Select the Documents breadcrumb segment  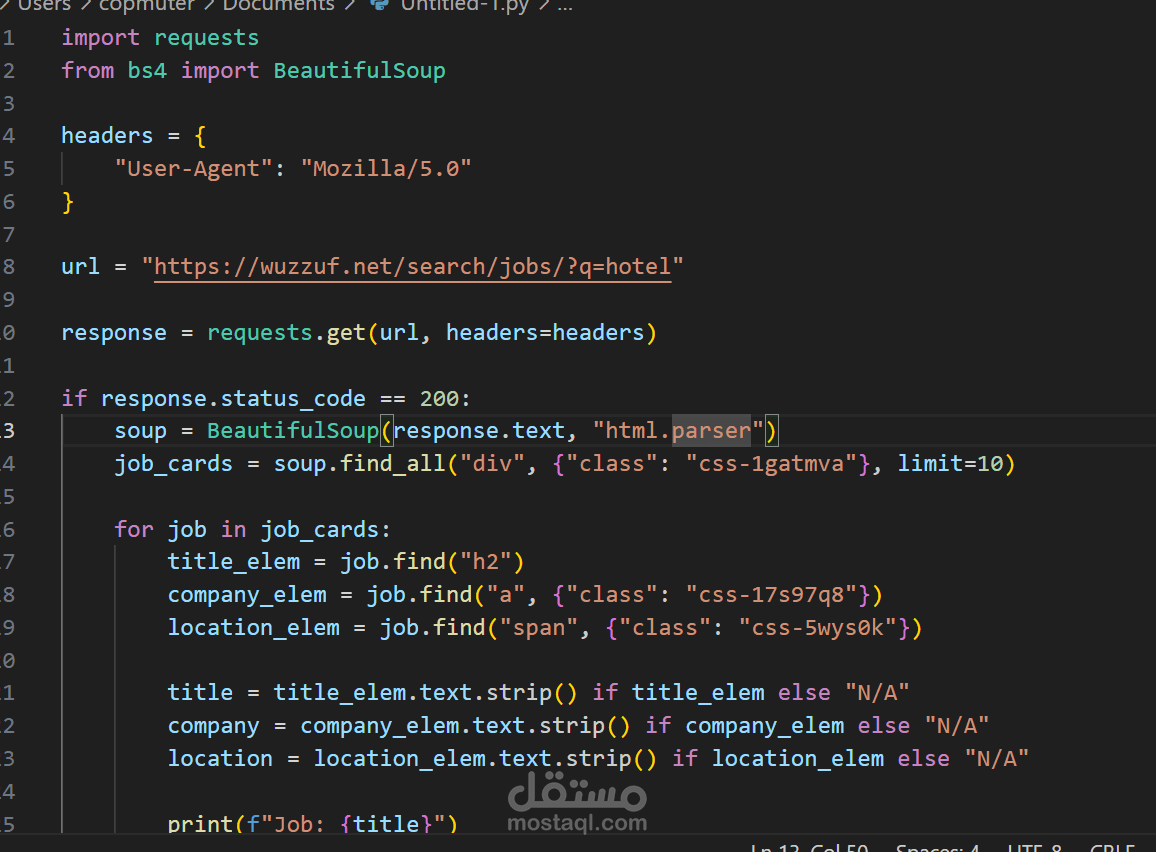point(278,5)
